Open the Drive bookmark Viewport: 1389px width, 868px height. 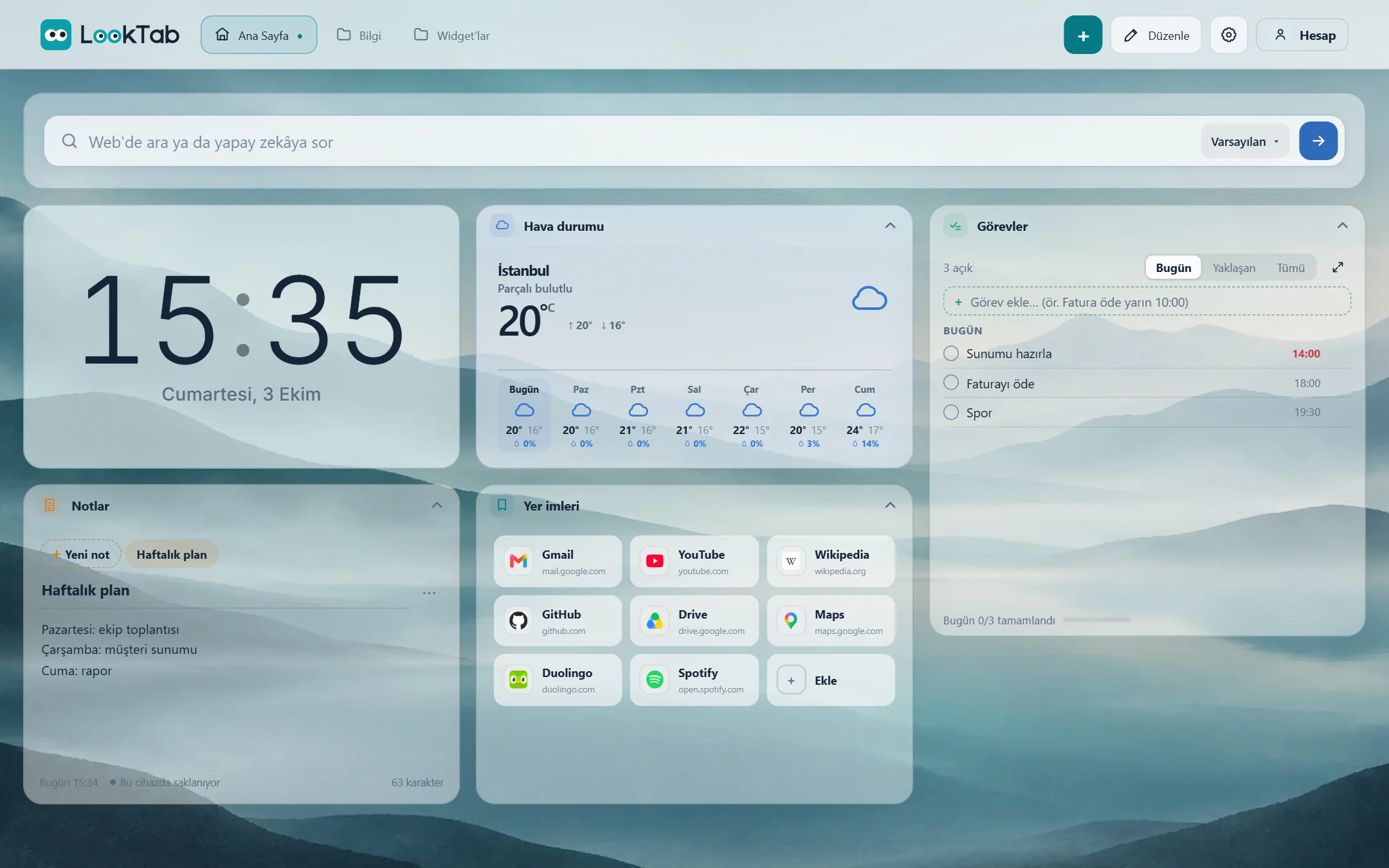[x=694, y=620]
